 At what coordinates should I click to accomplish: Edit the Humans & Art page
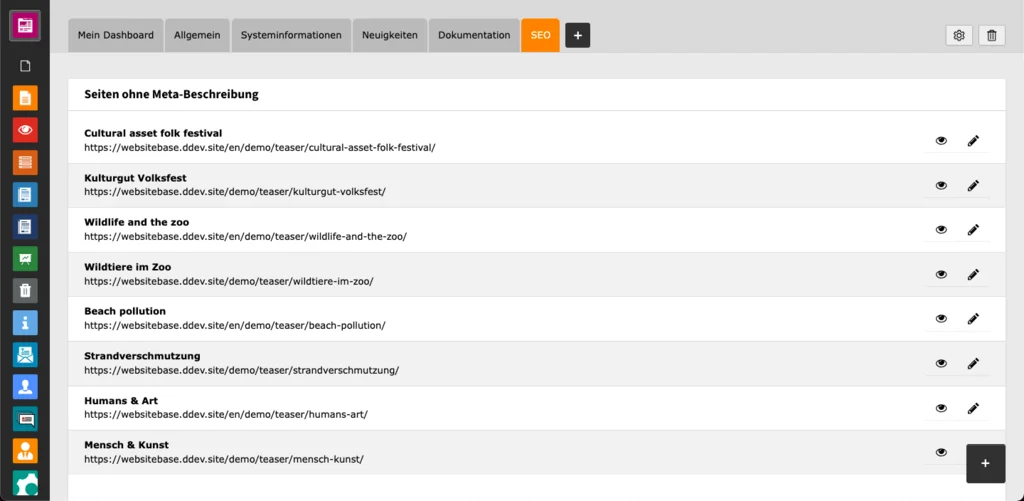[x=973, y=408]
